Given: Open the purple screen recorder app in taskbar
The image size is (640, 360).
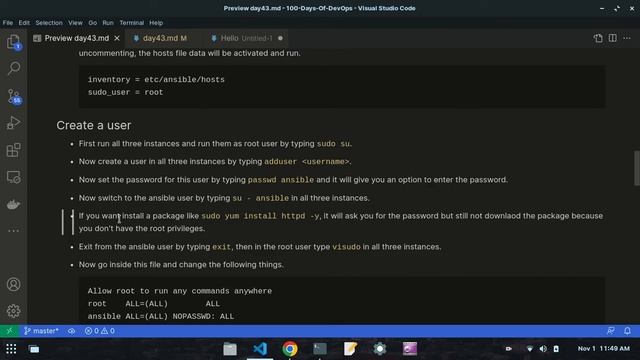Looking at the screenshot, I should click(x=410, y=349).
